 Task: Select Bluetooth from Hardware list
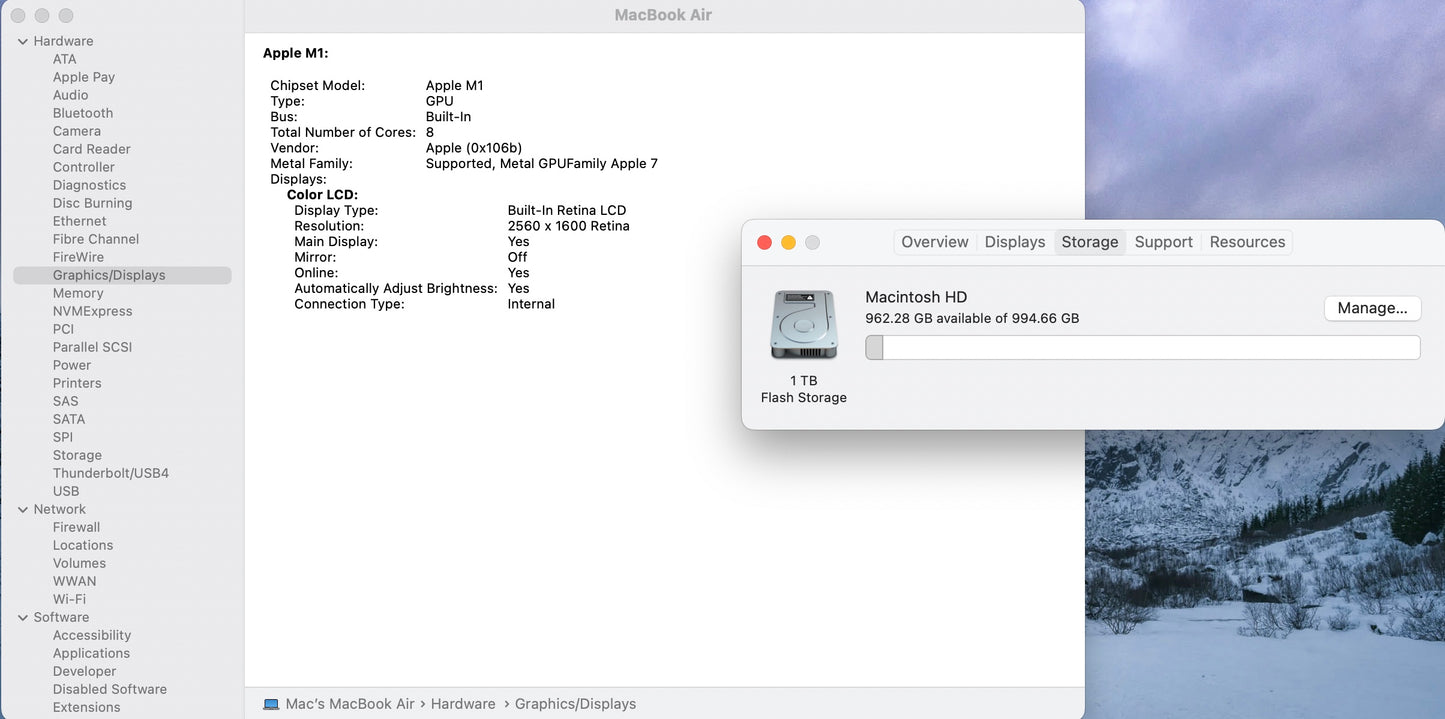pyautogui.click(x=83, y=113)
